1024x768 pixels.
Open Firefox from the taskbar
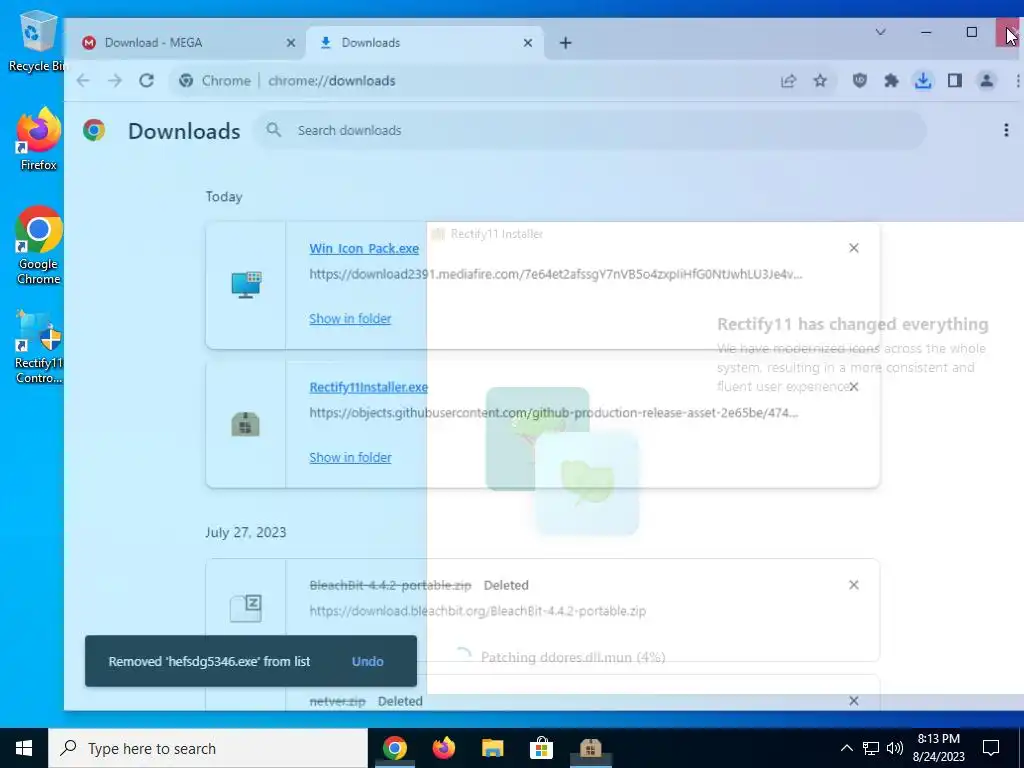tap(443, 748)
